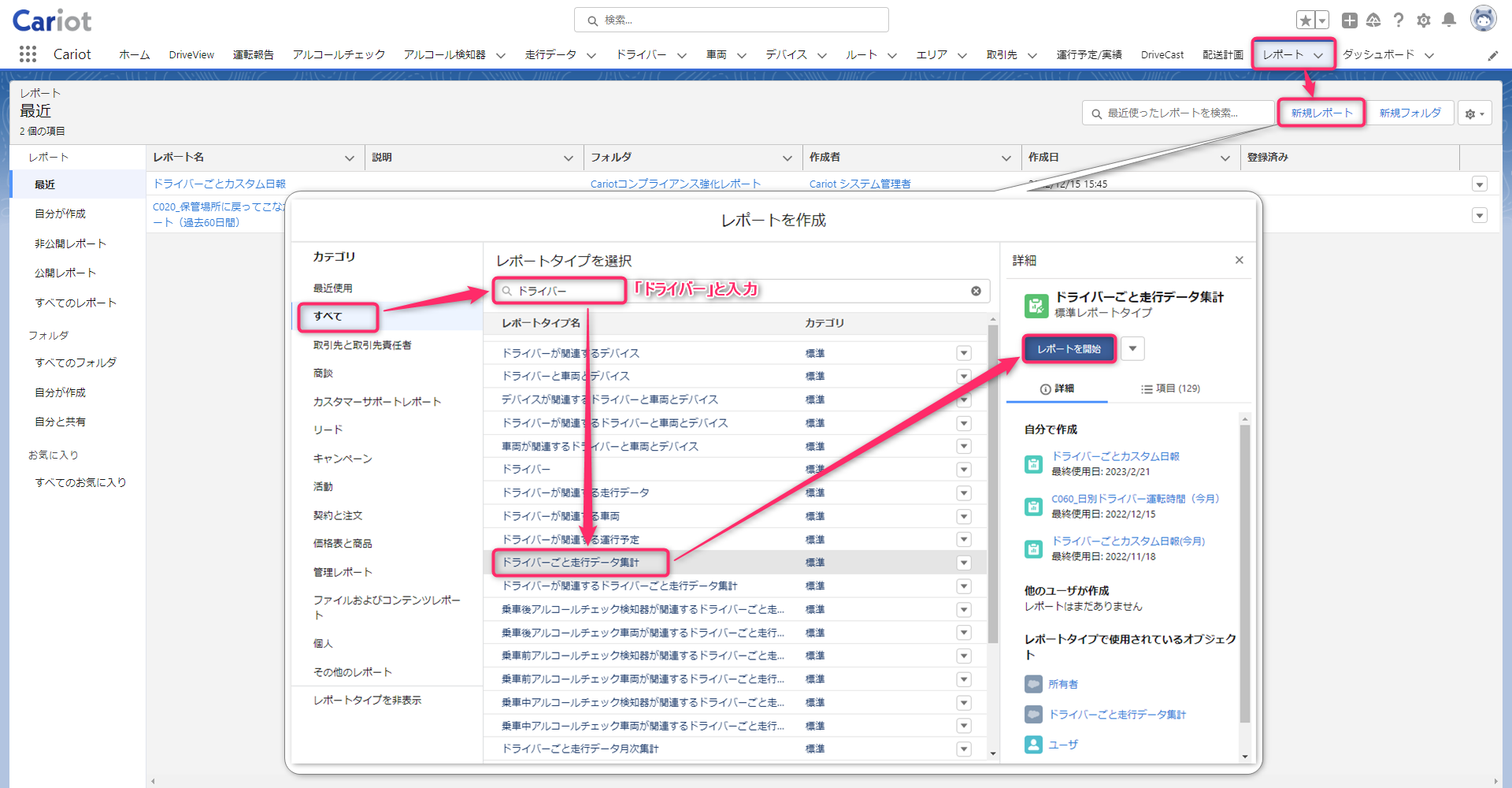Click the ドライバーごと走行データ集計 object link
This screenshot has width=1512, height=788.
pyautogui.click(x=1117, y=715)
